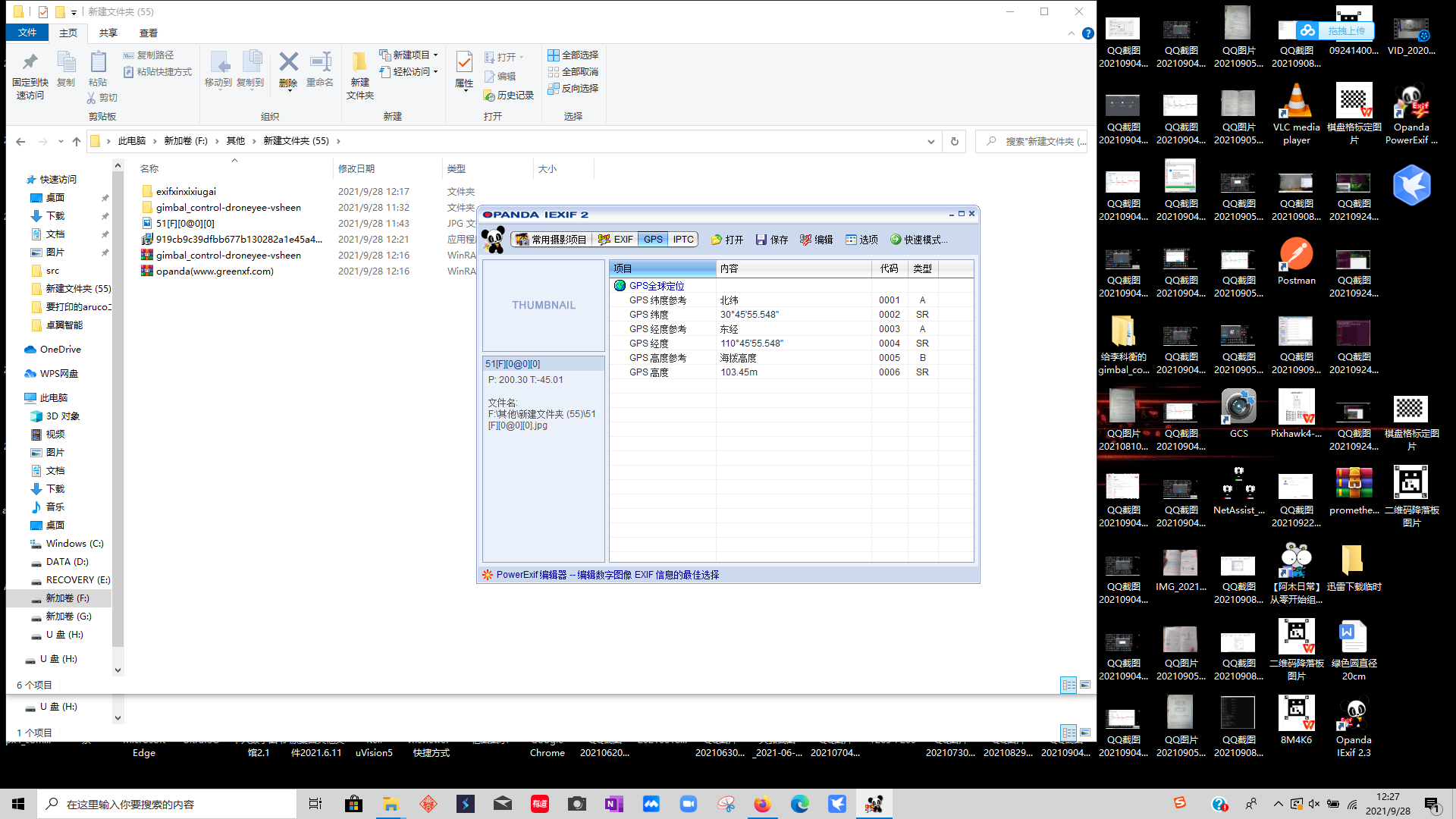1456x819 pixels.
Task: Click the 项目 column header
Action: click(662, 268)
